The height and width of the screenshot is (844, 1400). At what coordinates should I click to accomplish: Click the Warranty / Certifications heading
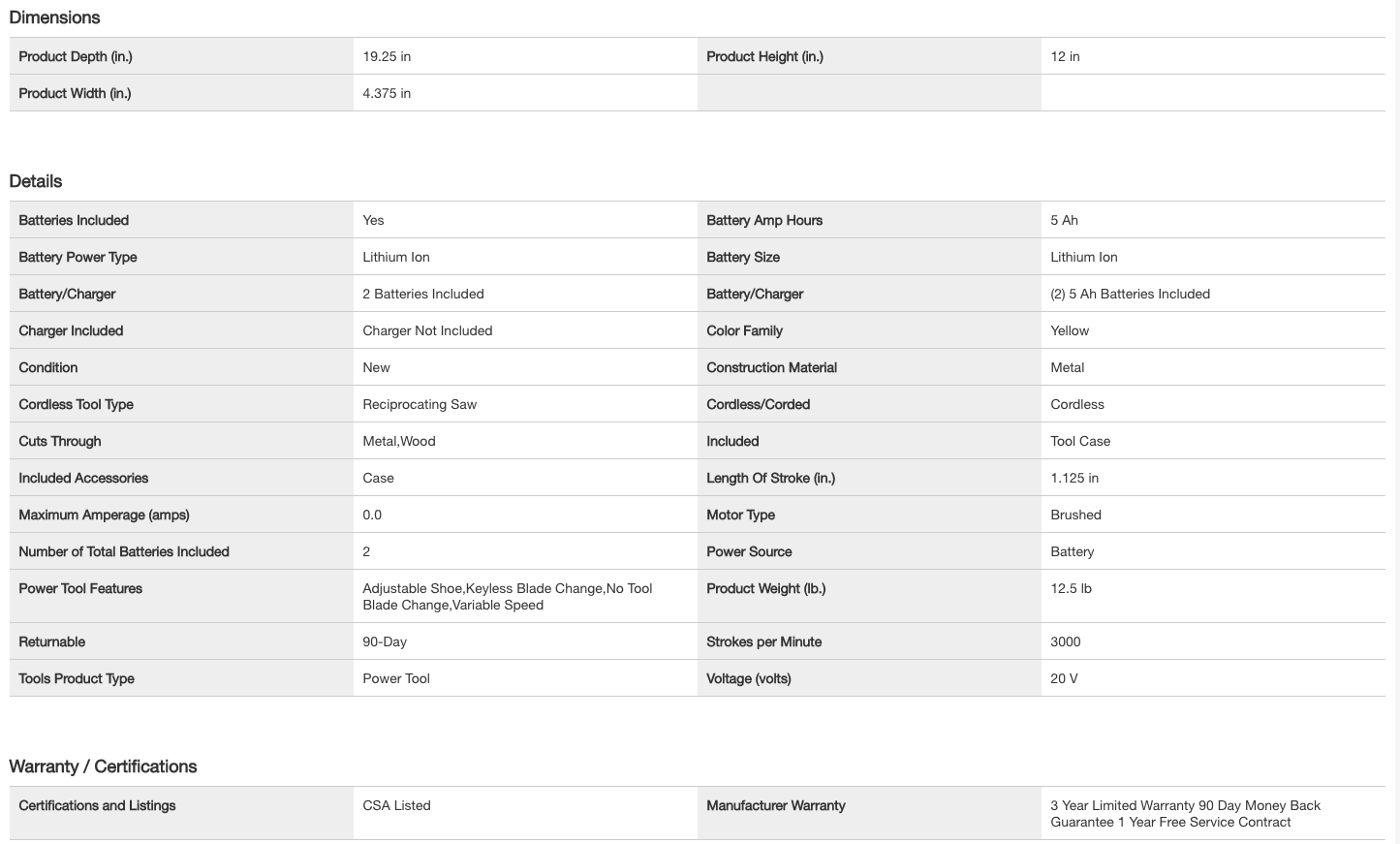click(x=103, y=766)
